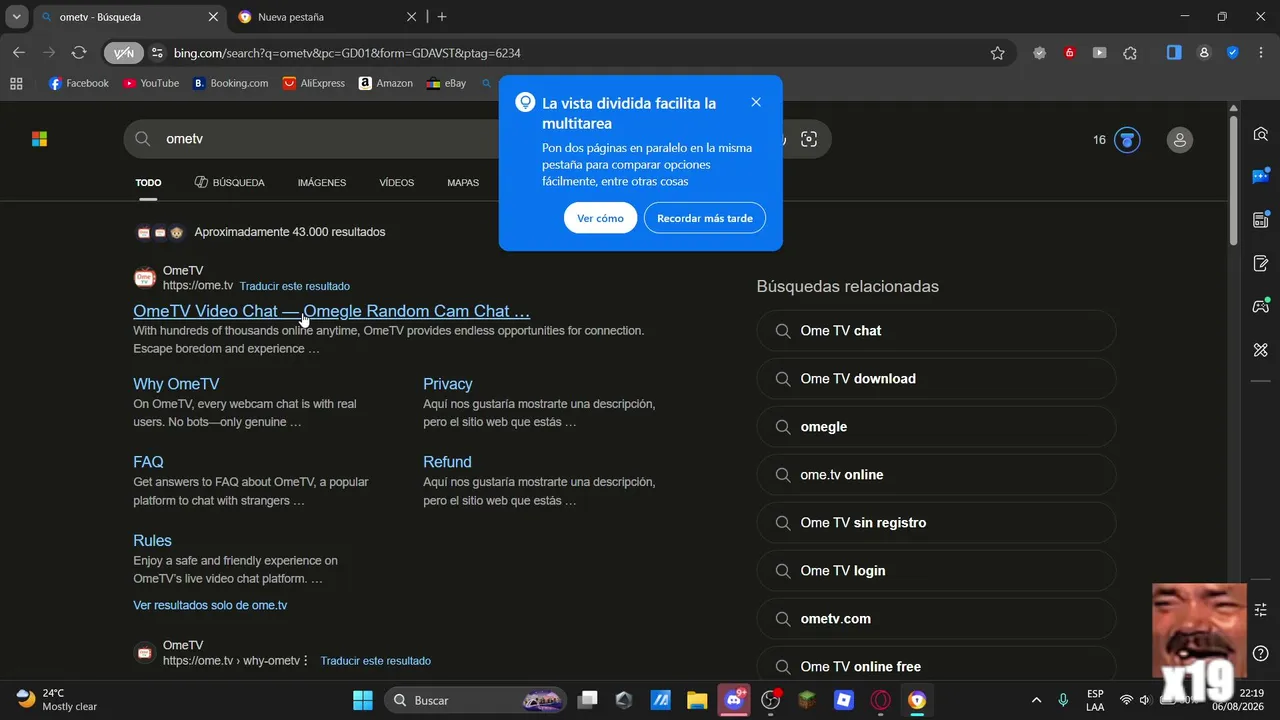Open the apps grid in bookmarks bar

tap(16, 83)
